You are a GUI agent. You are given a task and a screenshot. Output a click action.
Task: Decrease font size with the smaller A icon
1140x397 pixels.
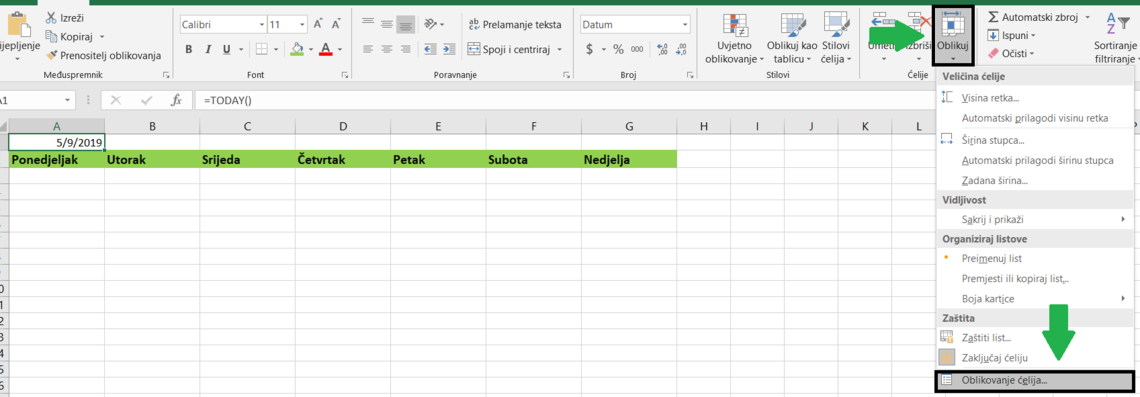click(x=337, y=25)
